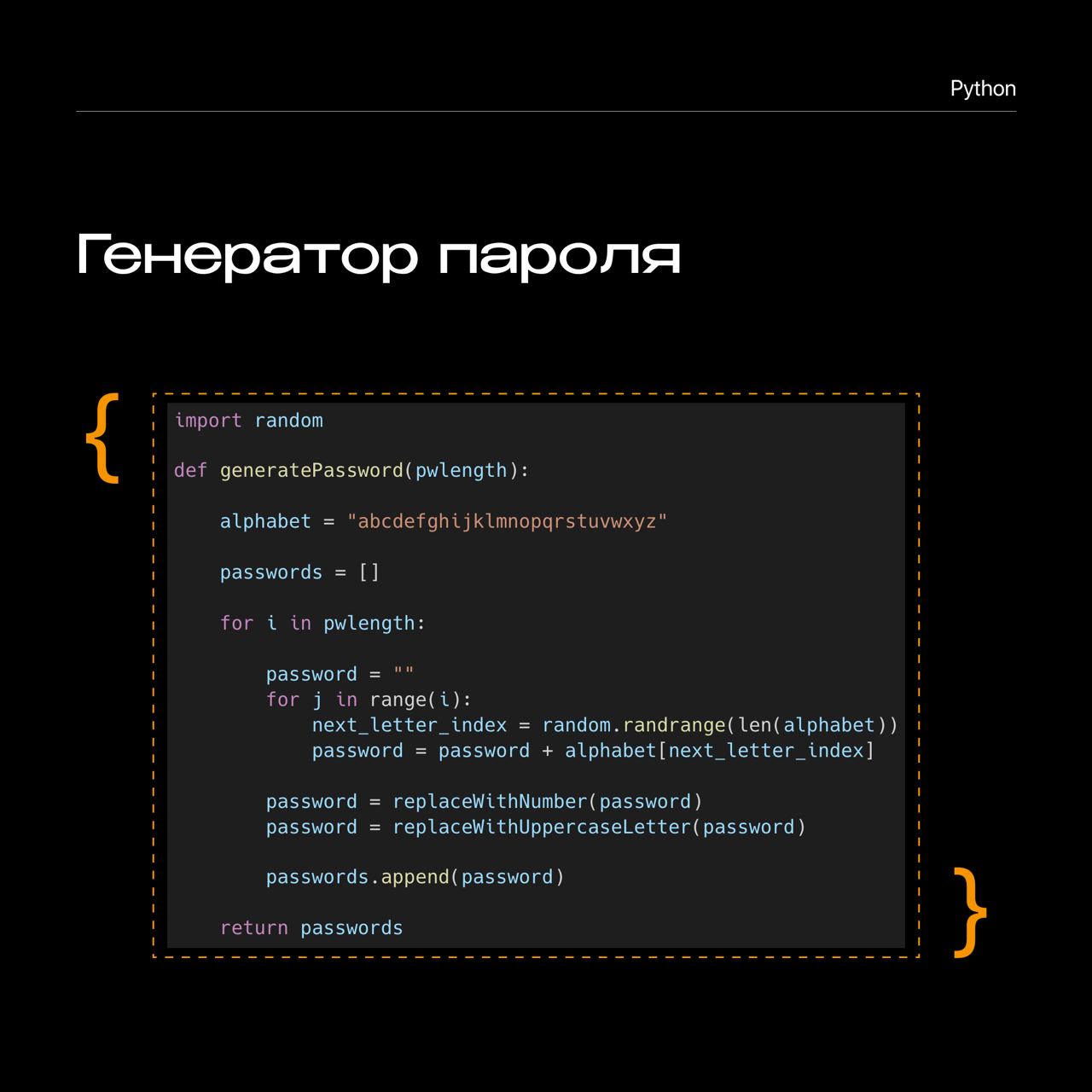Click the "replaceWithNumber(password)" call
The width and height of the screenshot is (1092, 1092).
[548, 802]
